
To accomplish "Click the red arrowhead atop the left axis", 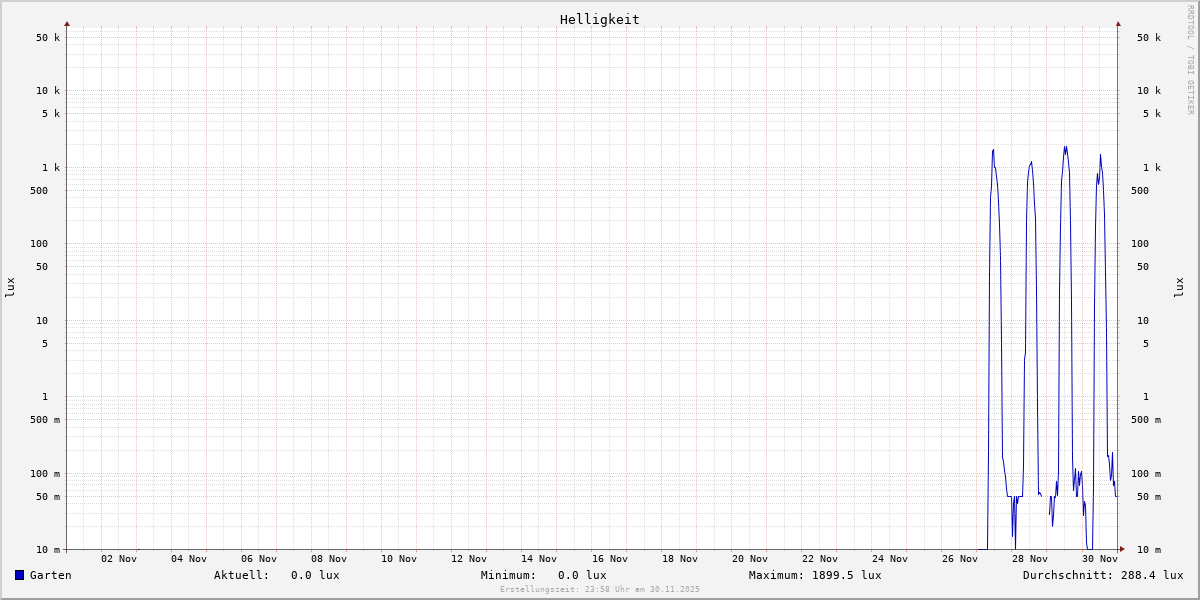I will [67, 23].
